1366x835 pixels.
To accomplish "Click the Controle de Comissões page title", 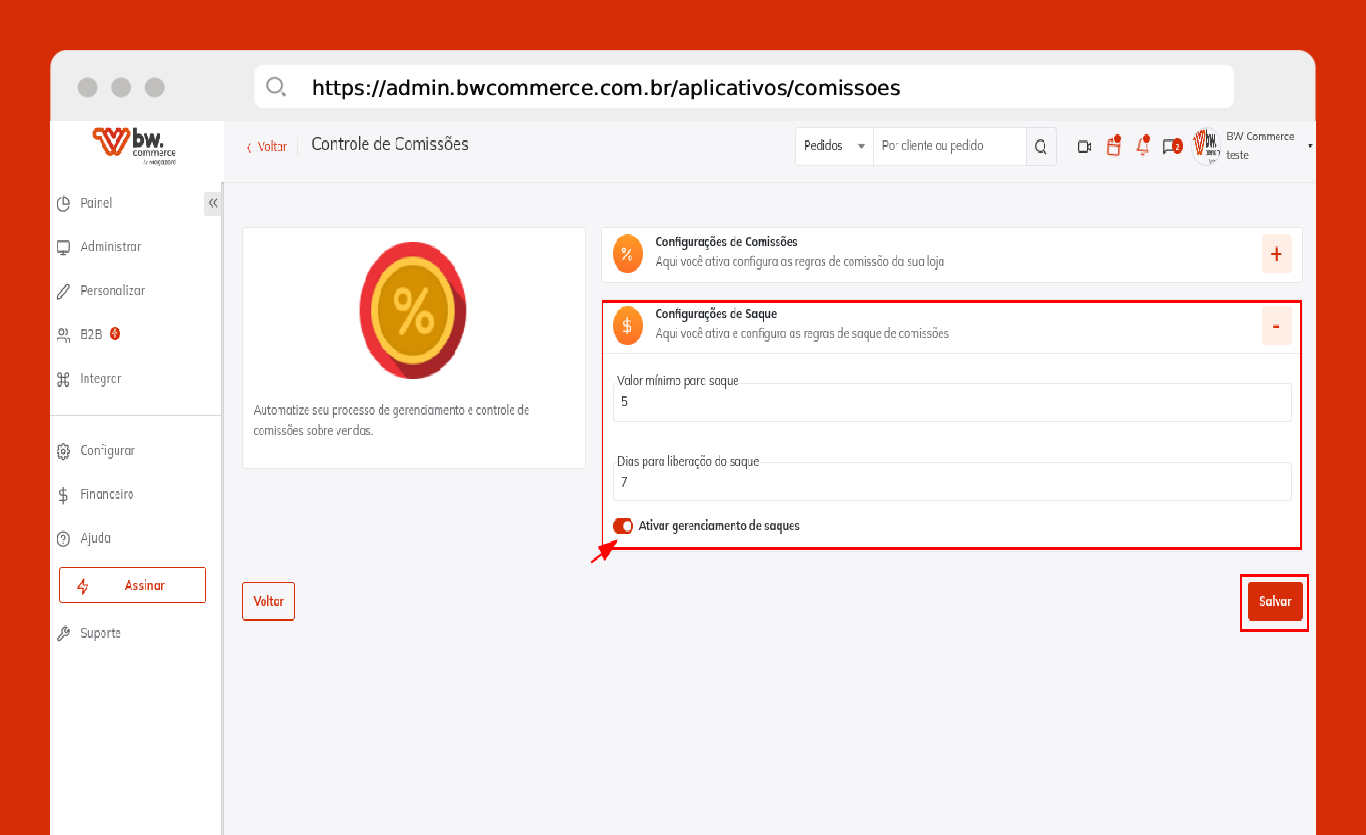I will coord(390,144).
